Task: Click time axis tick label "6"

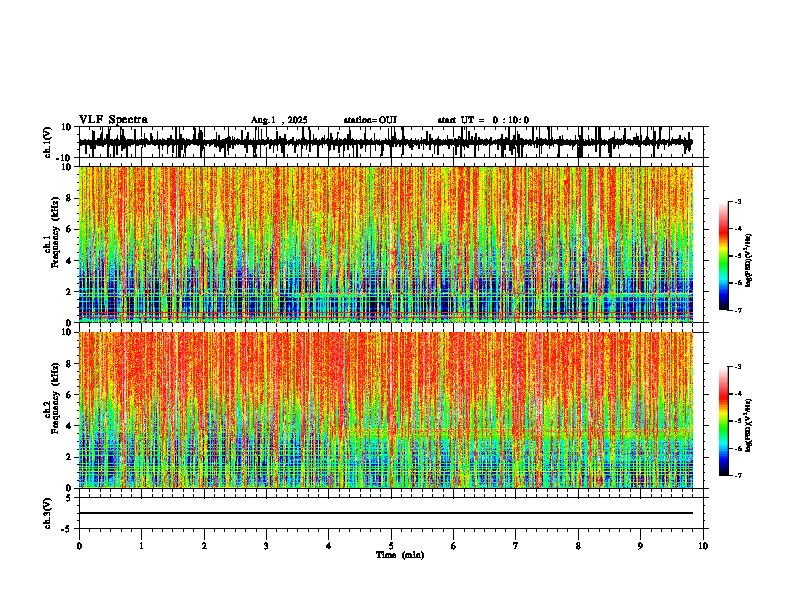Action: tap(454, 546)
